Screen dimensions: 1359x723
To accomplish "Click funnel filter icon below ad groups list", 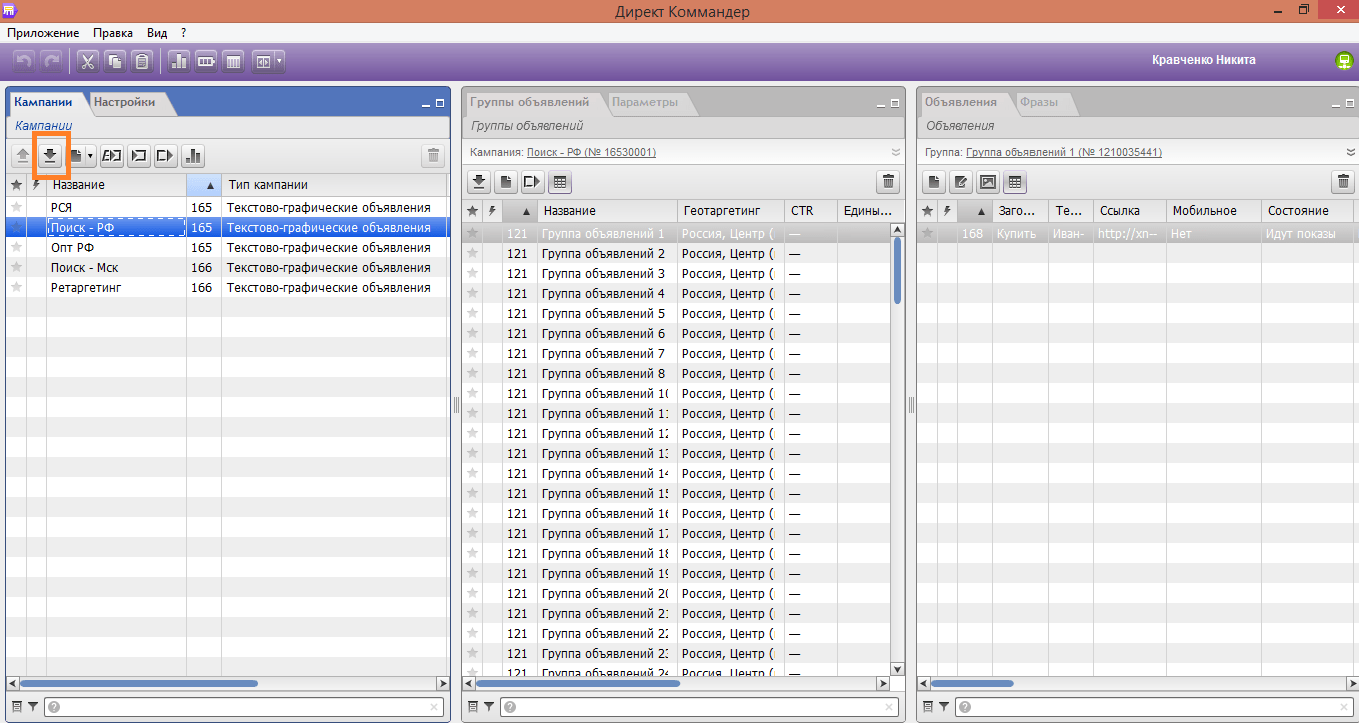I will click(x=489, y=707).
